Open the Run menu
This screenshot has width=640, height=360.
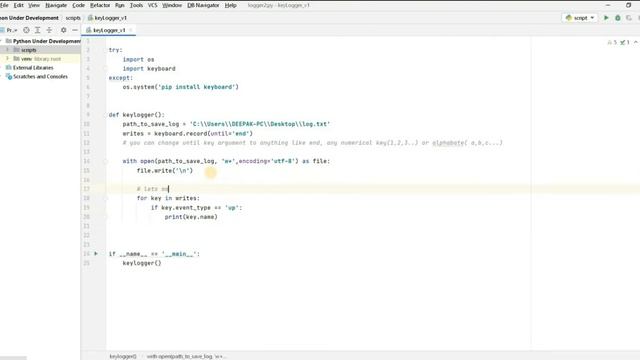tap(120, 5)
